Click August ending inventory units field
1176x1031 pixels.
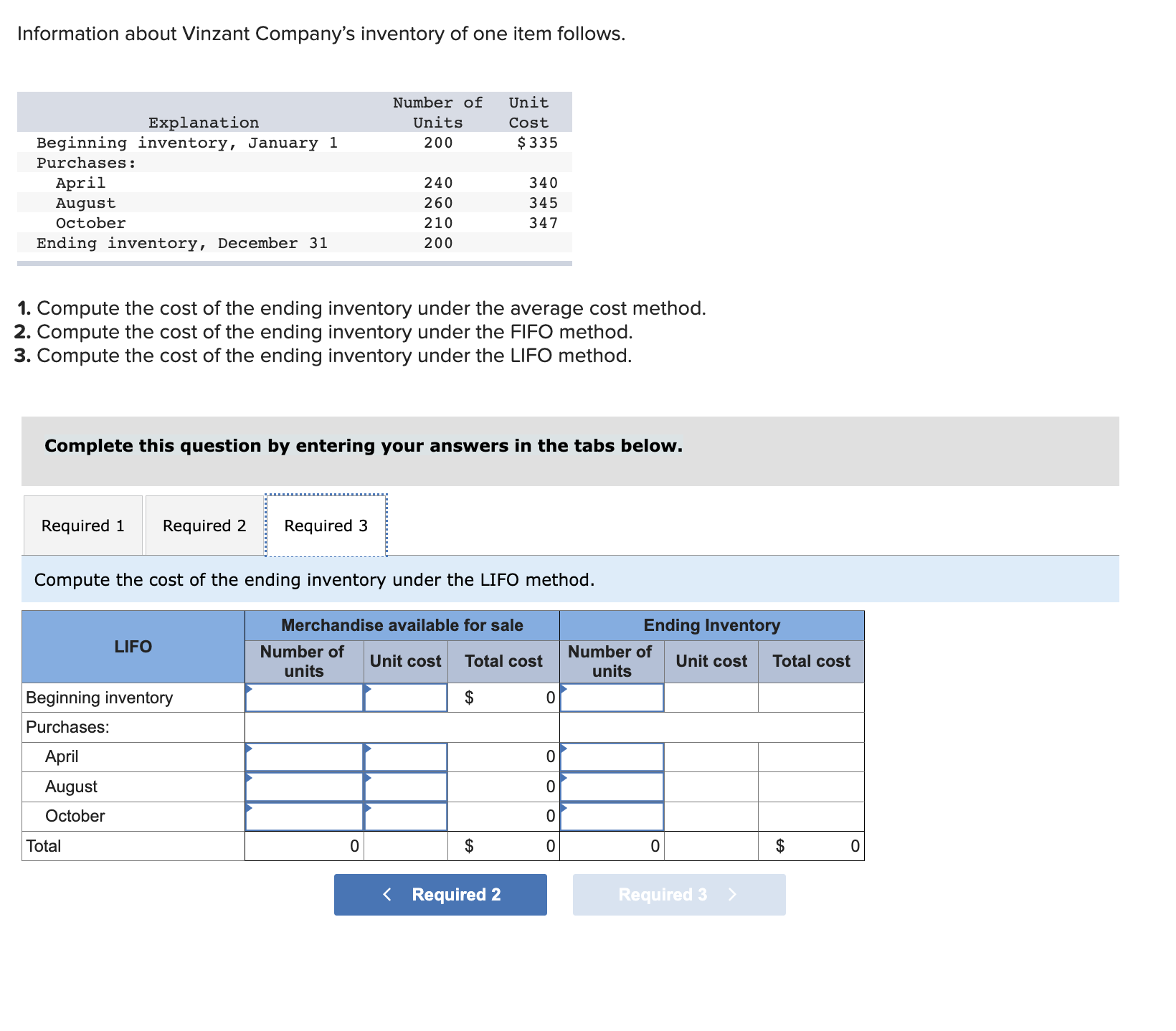(x=612, y=787)
